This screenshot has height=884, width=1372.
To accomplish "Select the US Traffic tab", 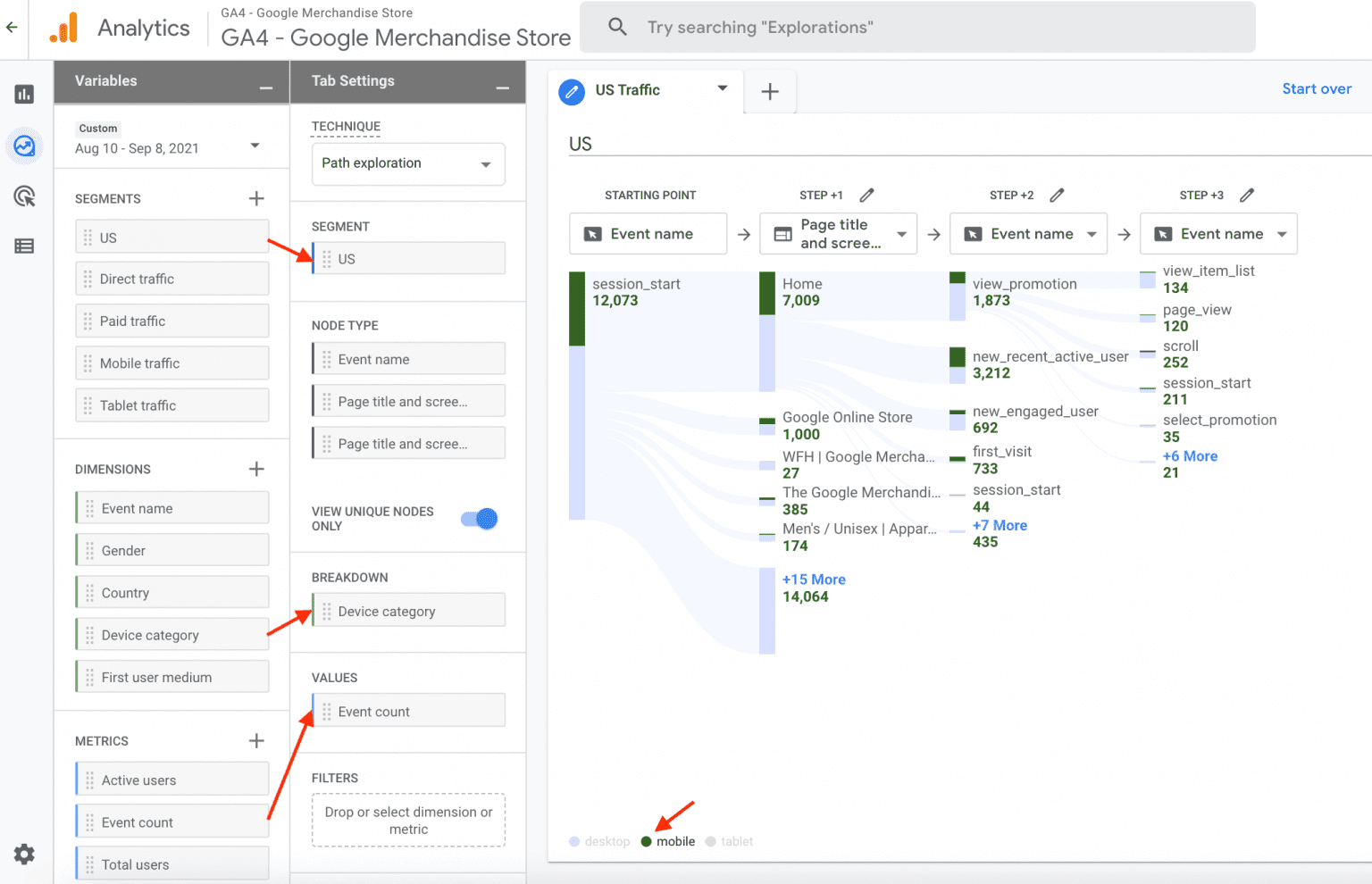I will pyautogui.click(x=628, y=90).
